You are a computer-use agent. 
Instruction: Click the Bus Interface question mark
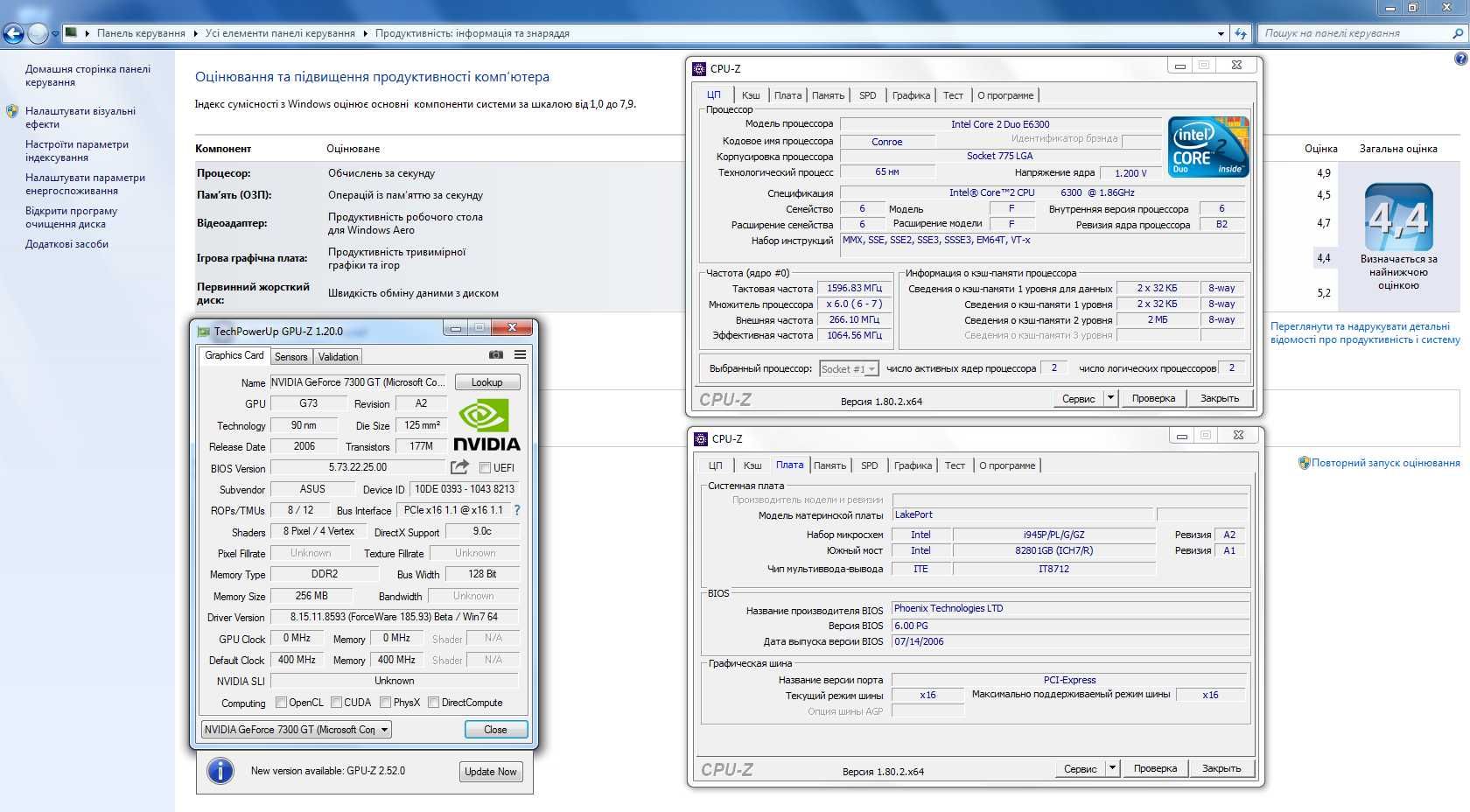click(517, 510)
